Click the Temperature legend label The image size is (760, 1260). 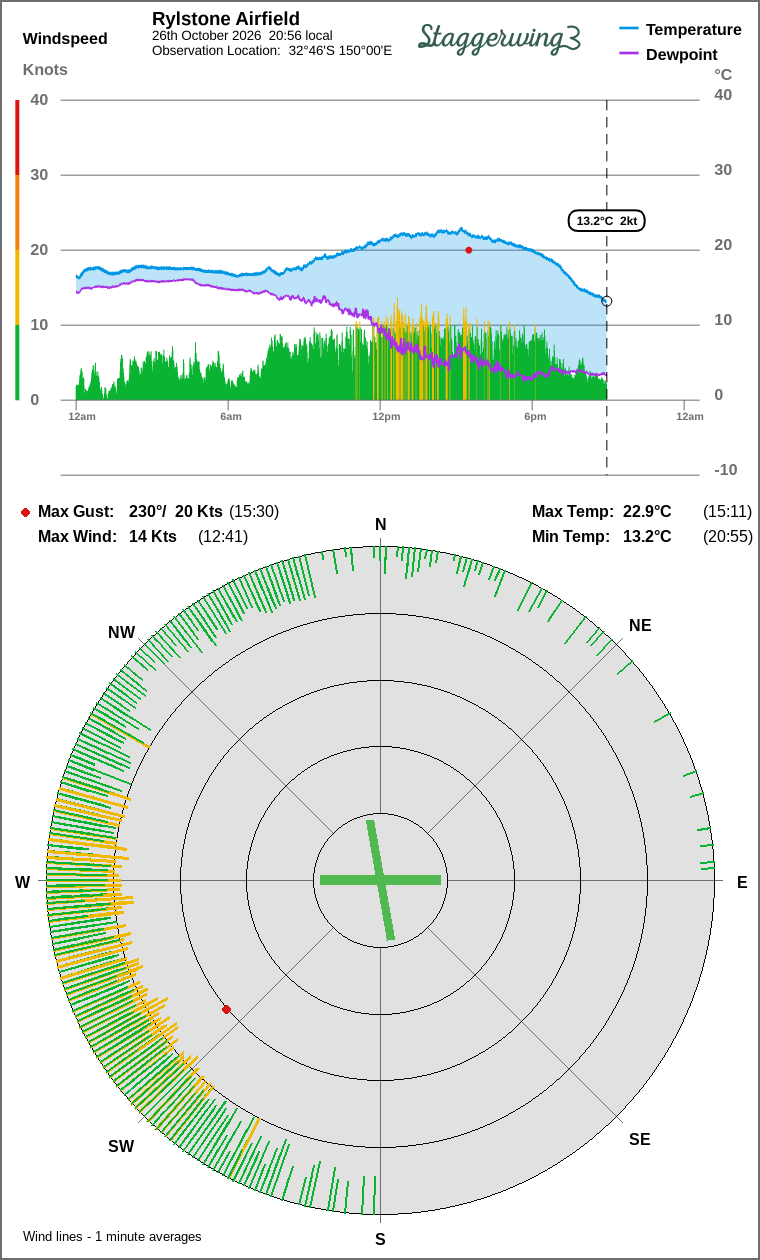tap(694, 29)
